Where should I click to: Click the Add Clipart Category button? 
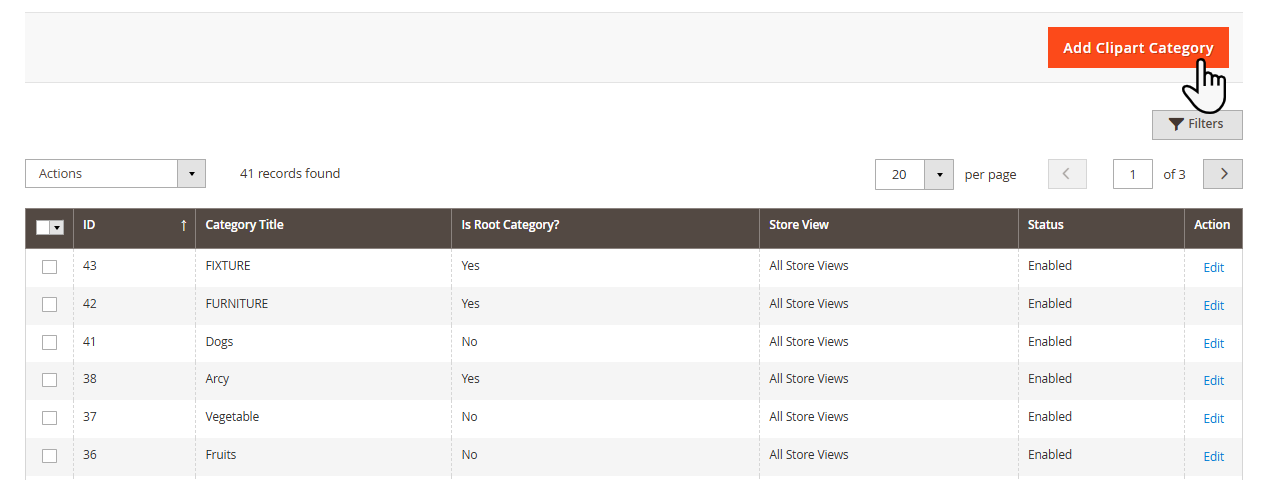[1137, 48]
